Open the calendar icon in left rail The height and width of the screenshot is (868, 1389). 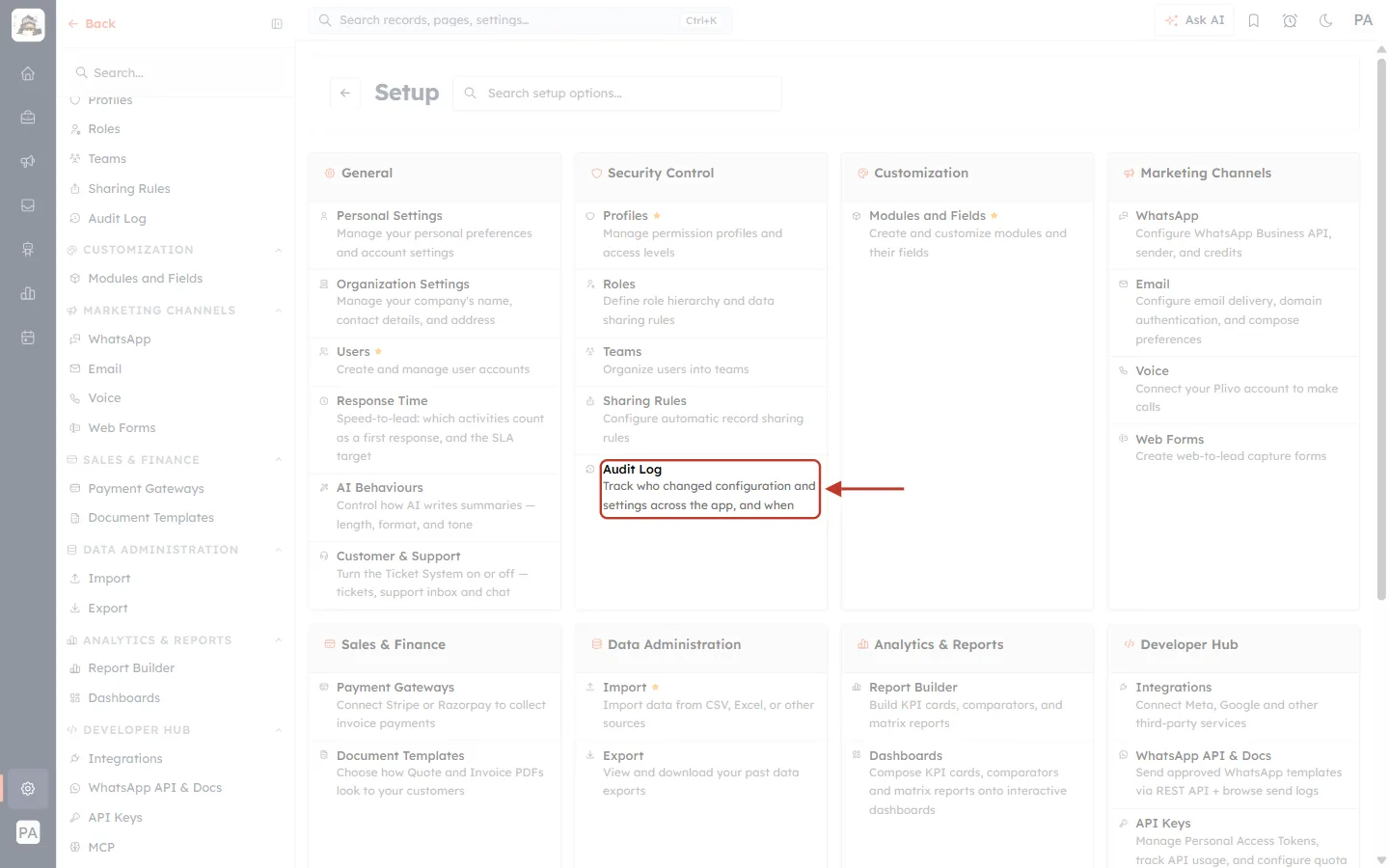click(28, 338)
